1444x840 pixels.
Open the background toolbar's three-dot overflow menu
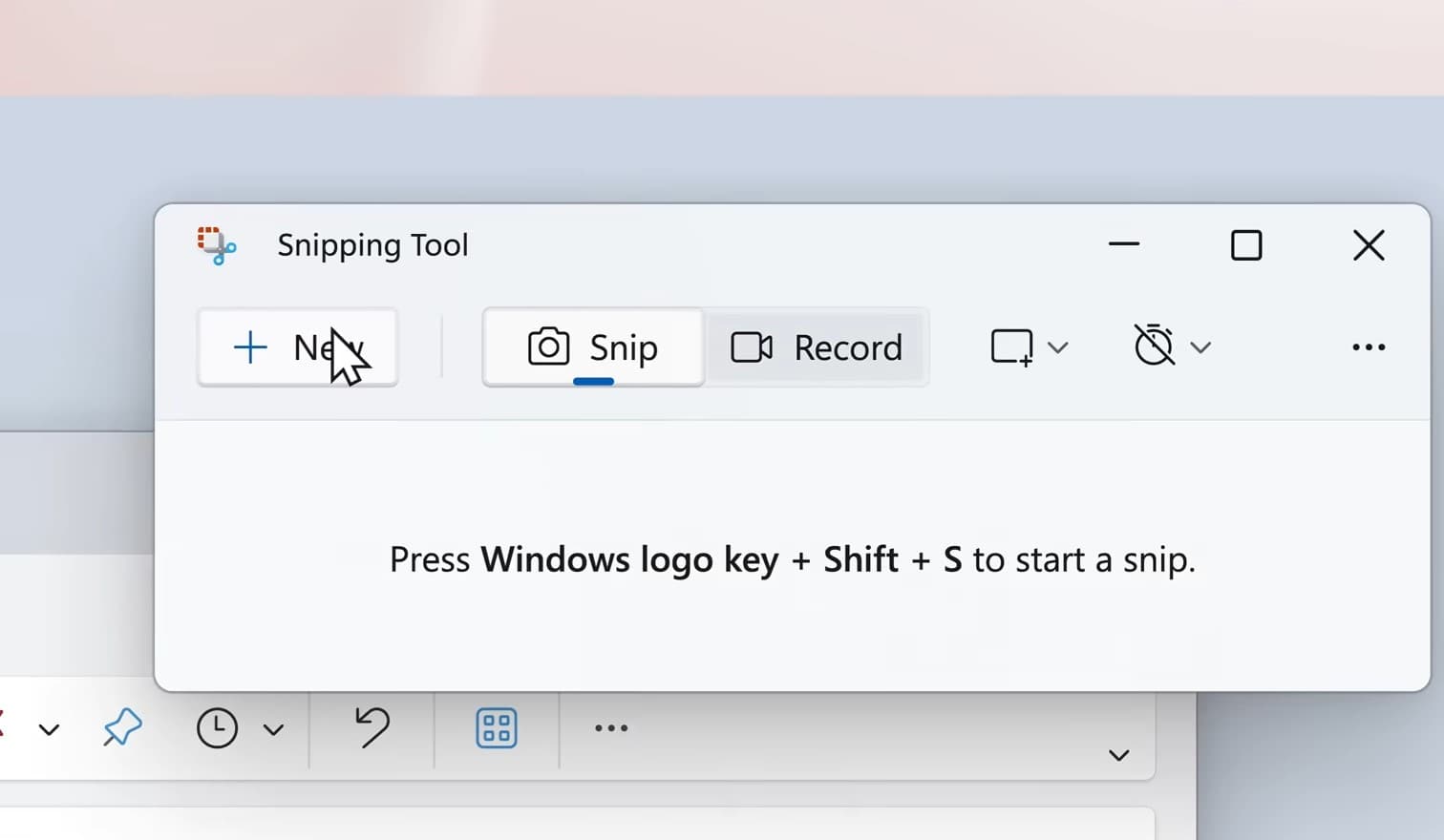click(611, 728)
